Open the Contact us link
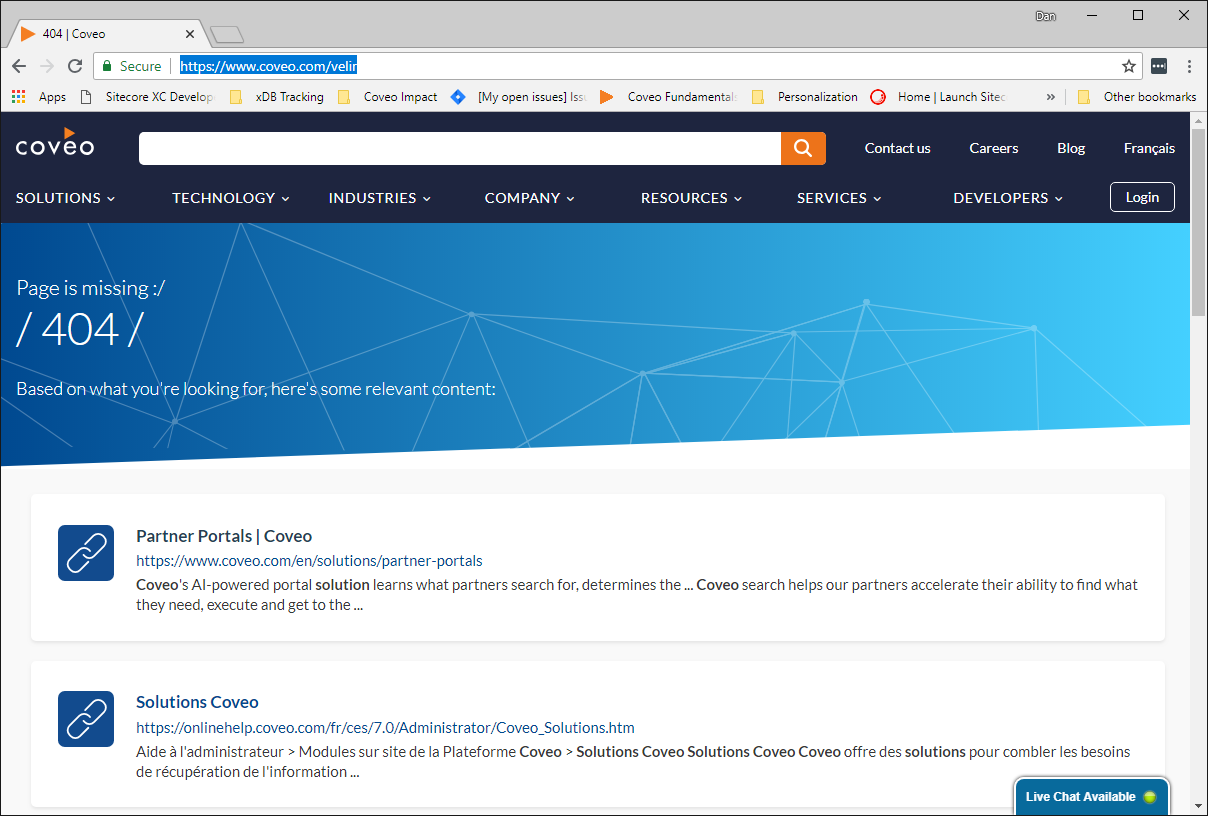Image resolution: width=1208 pixels, height=816 pixels. point(897,148)
